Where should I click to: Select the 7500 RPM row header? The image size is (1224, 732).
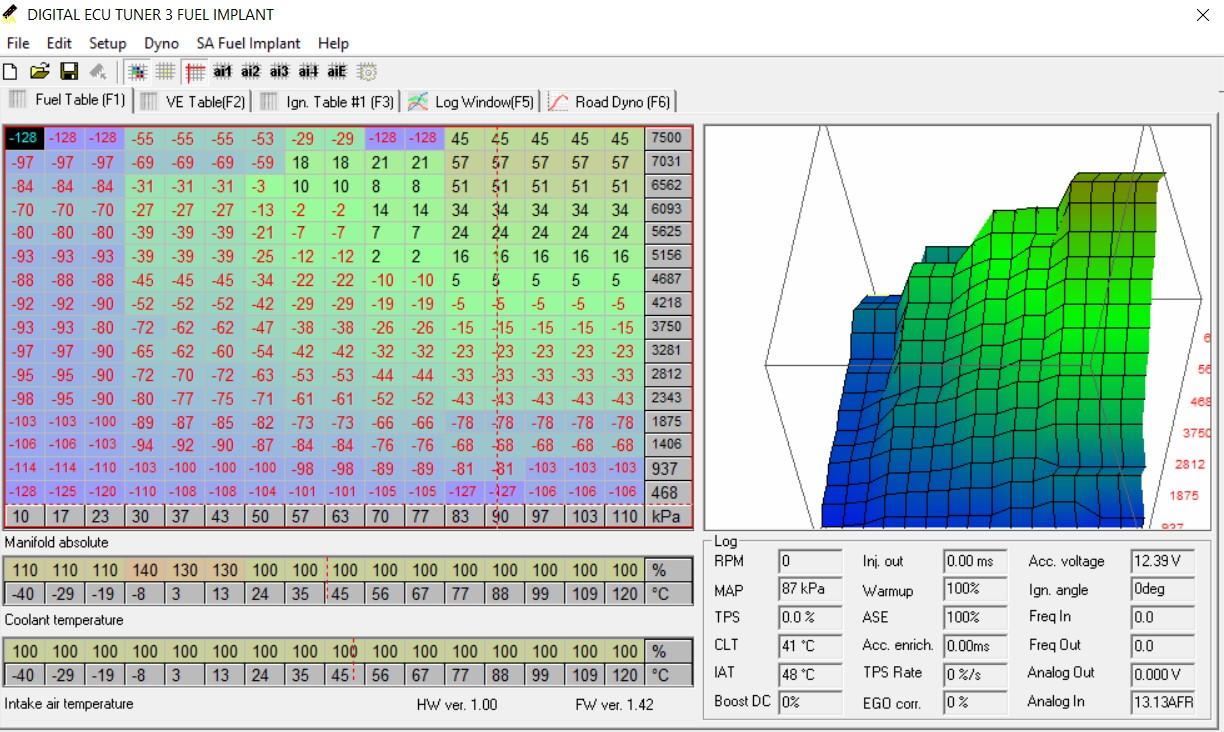coord(667,138)
